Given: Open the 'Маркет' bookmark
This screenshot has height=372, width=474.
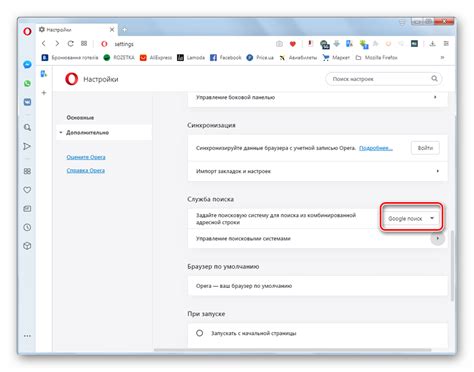Looking at the screenshot, I should 336,58.
